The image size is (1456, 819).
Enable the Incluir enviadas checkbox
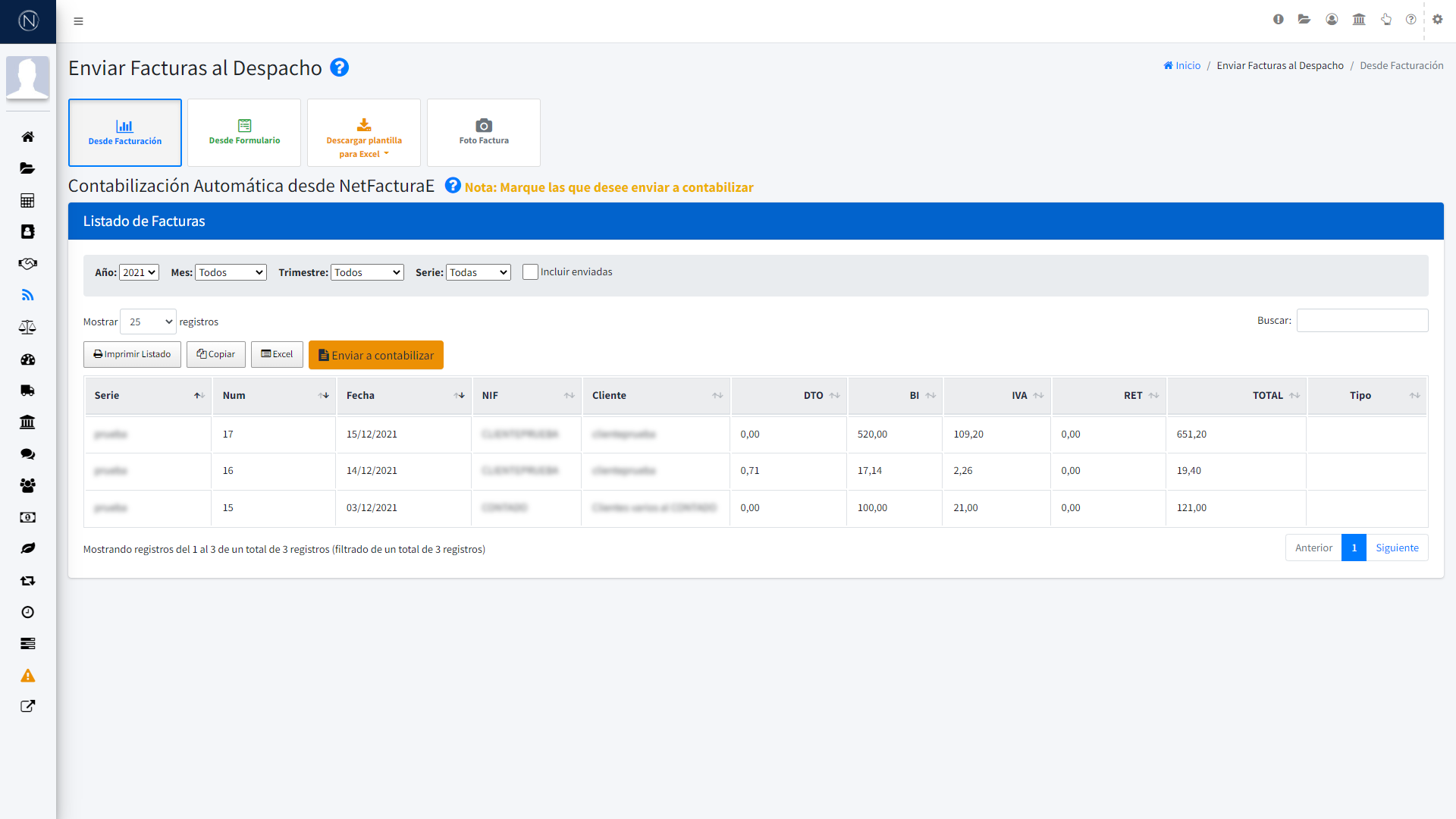[530, 272]
